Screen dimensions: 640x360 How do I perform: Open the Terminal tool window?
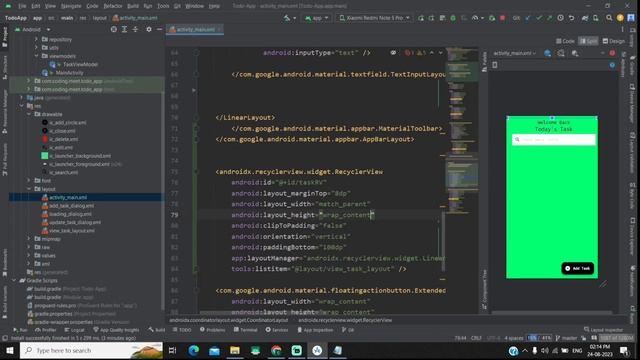[x=245, y=330]
